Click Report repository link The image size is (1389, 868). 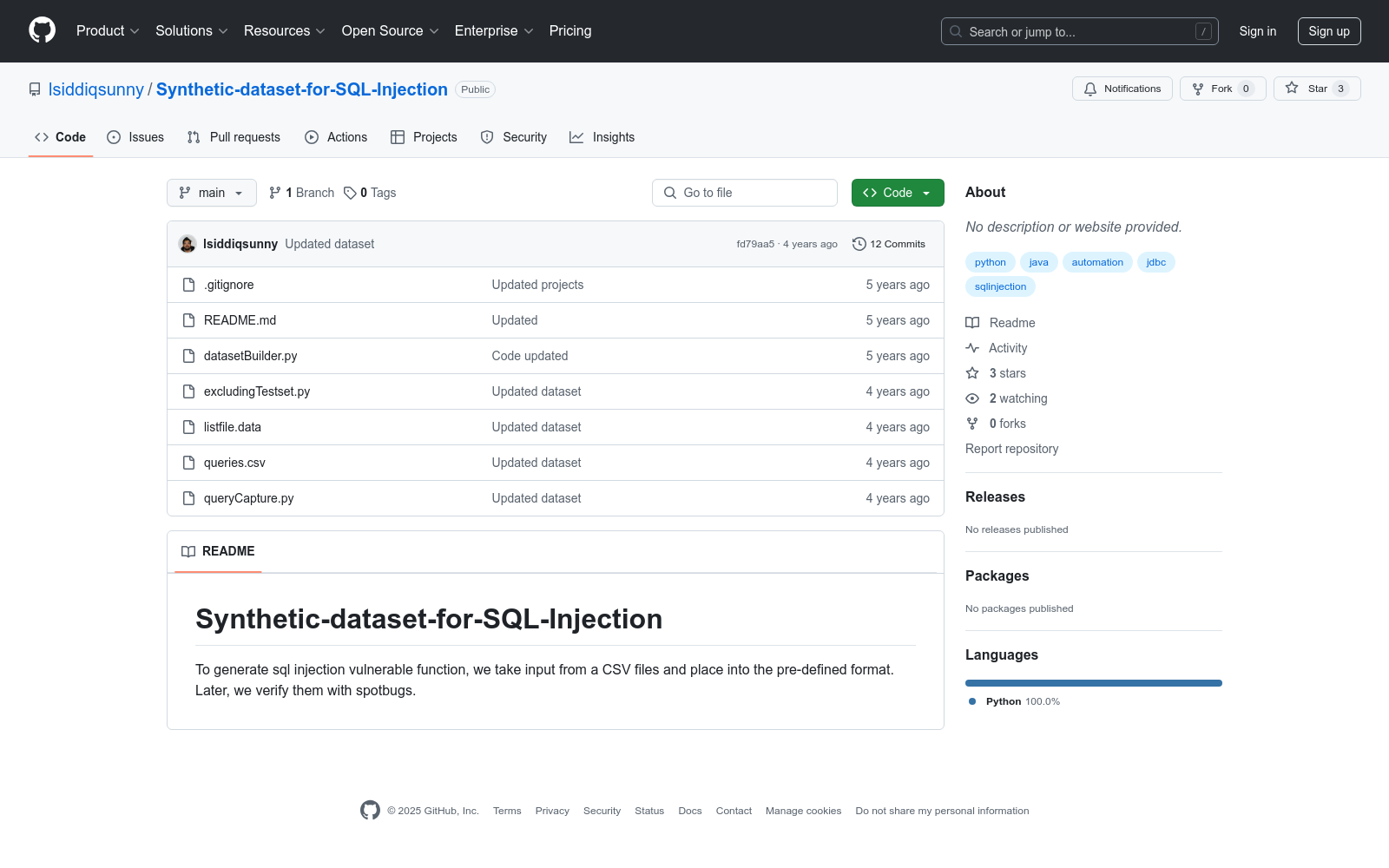[1011, 449]
